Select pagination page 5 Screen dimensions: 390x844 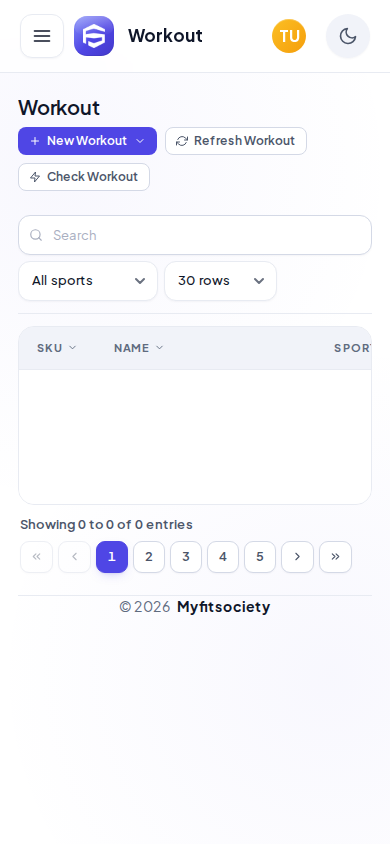(x=260, y=557)
